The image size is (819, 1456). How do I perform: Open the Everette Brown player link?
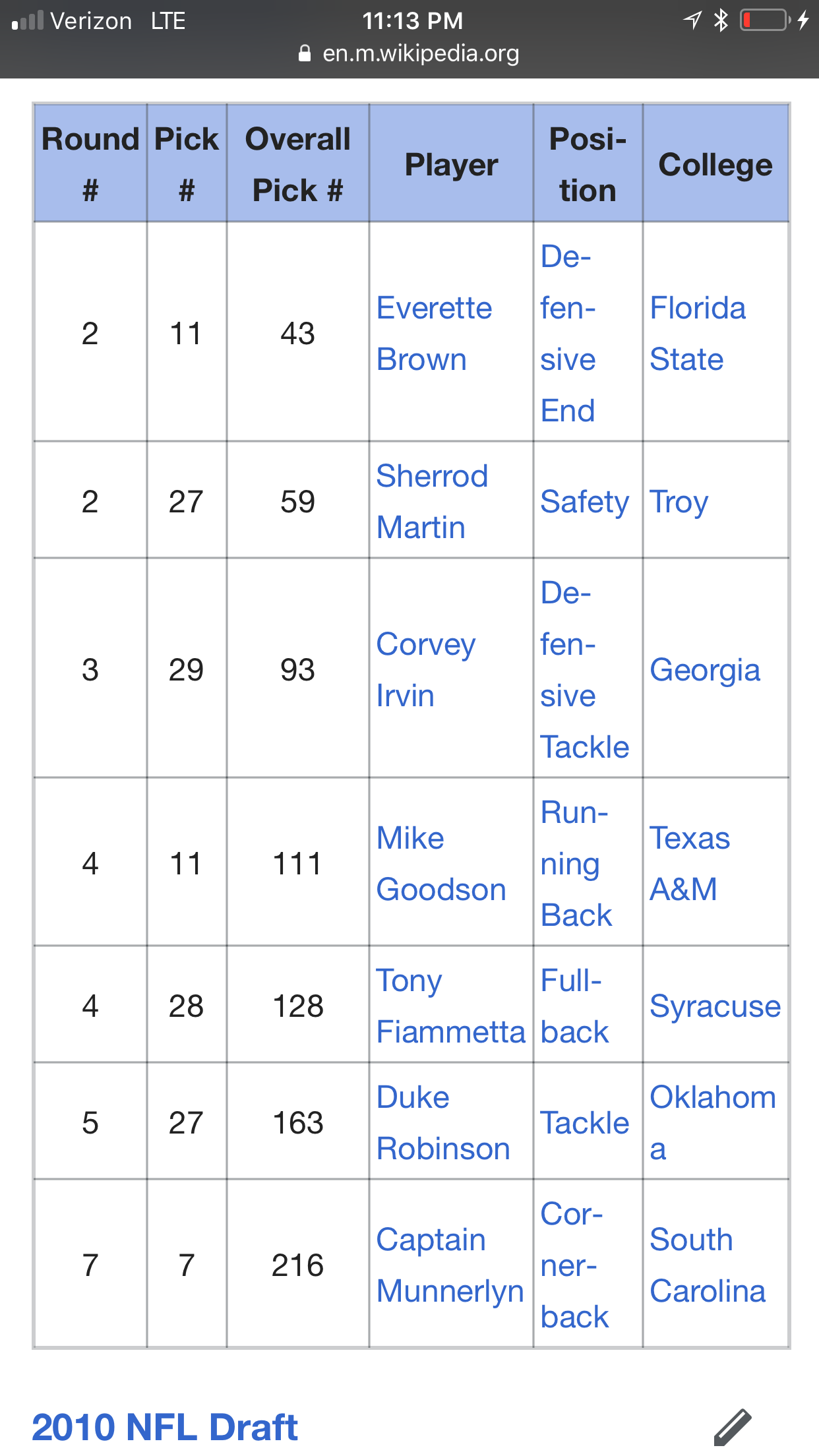pos(434,334)
